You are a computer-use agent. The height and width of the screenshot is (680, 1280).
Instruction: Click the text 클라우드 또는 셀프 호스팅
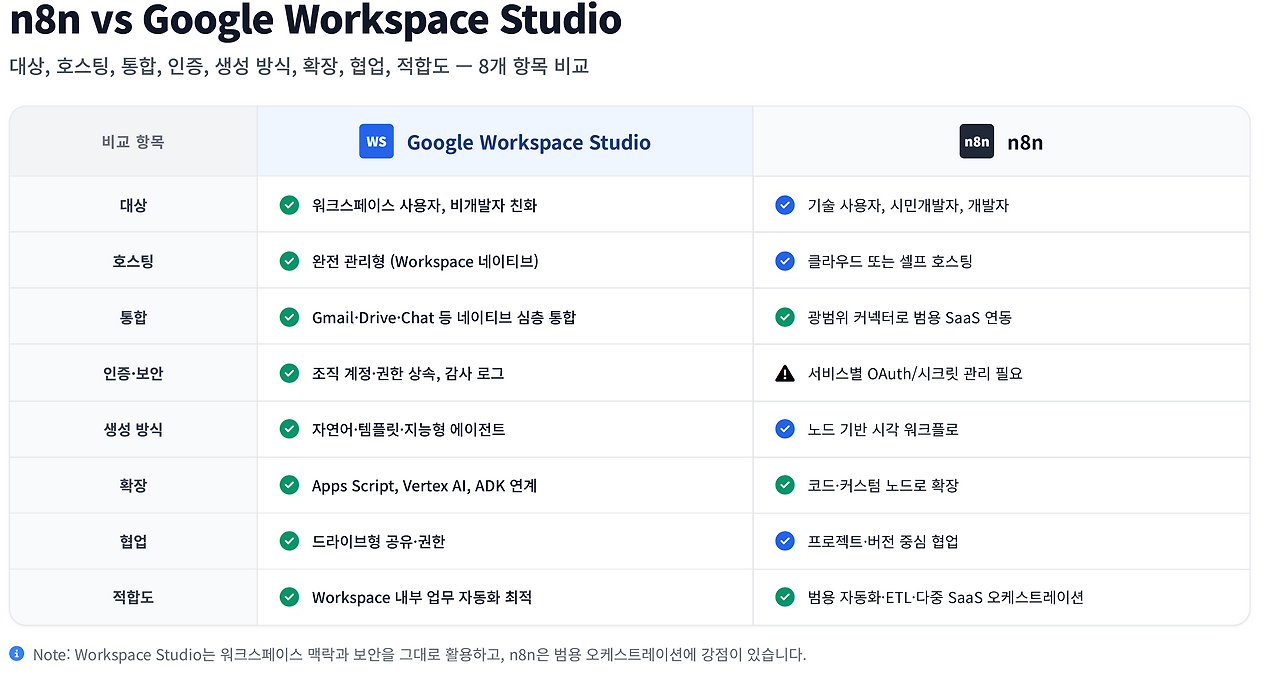[x=890, y=261]
